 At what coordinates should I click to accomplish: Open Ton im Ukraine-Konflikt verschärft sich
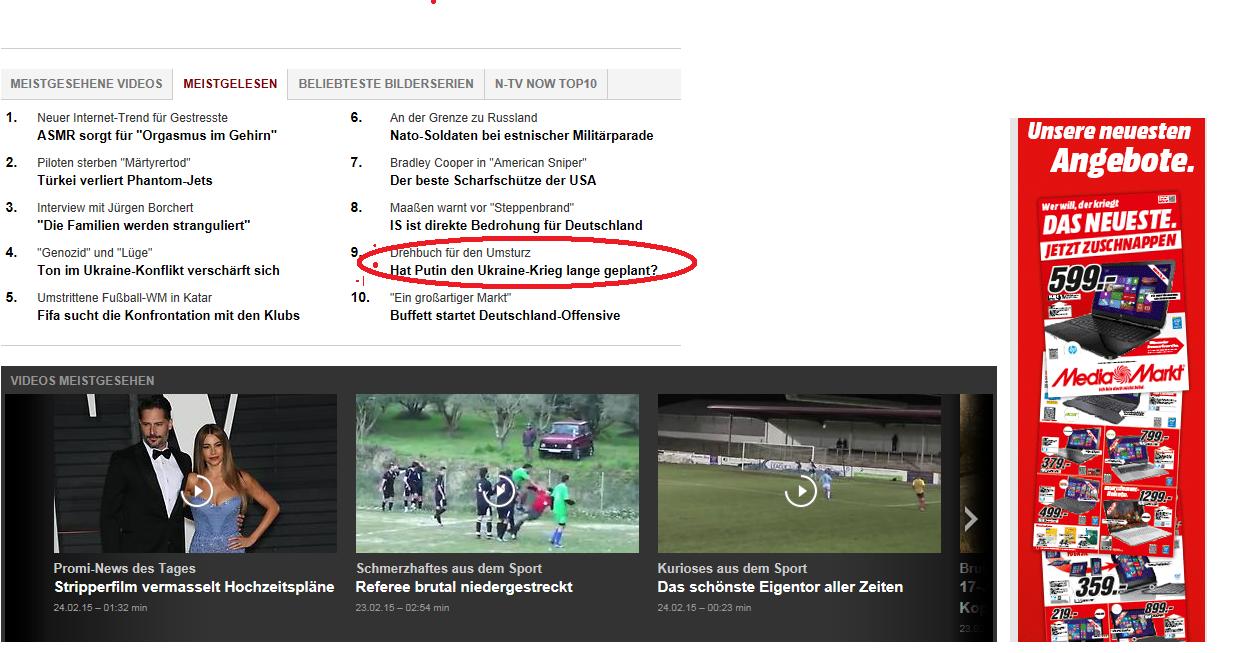click(158, 270)
